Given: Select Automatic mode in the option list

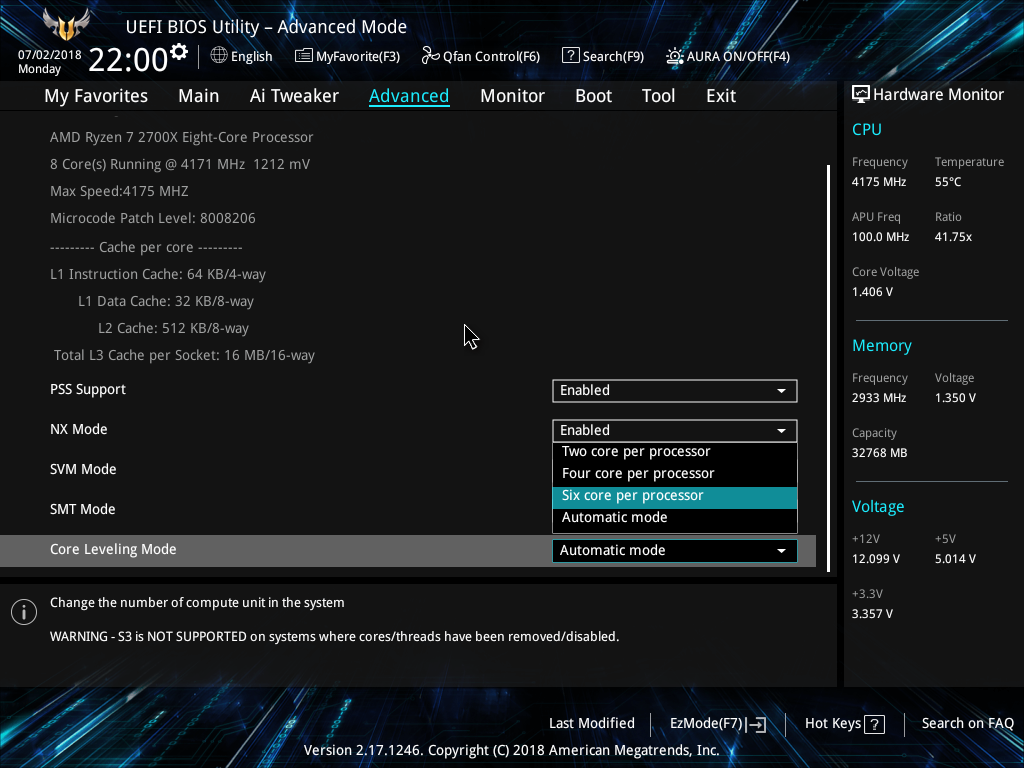Looking at the screenshot, I should point(675,517).
